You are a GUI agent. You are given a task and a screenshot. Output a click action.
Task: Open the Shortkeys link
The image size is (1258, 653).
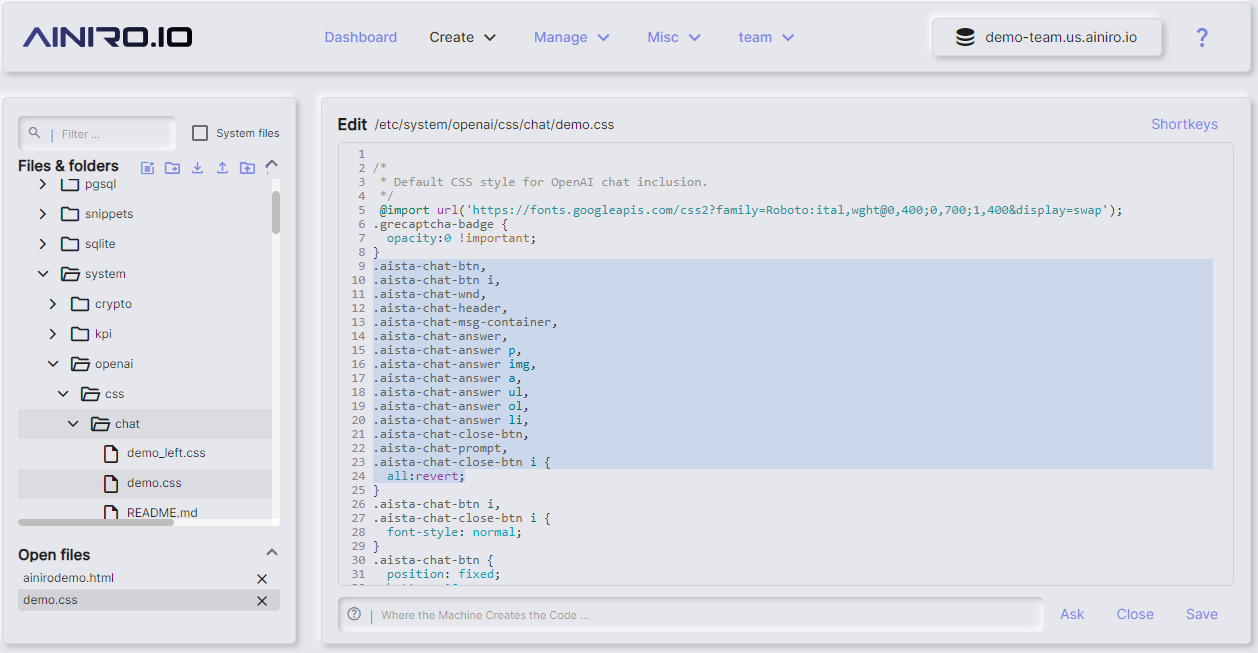click(x=1184, y=124)
